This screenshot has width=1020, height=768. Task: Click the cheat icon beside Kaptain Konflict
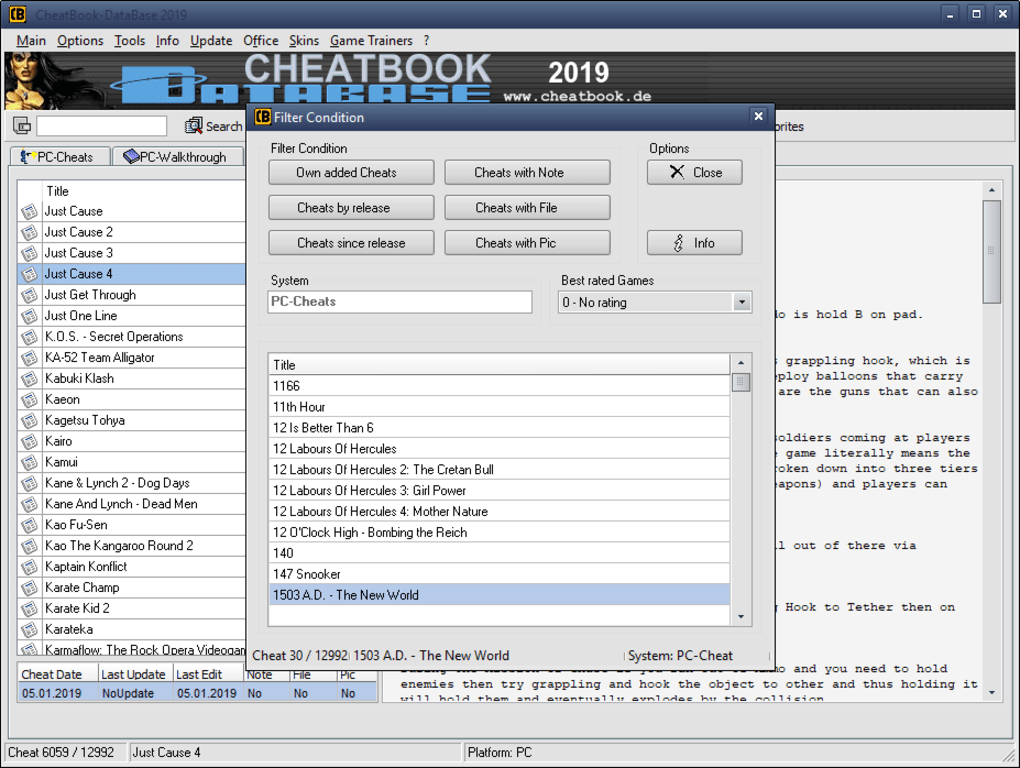29,567
